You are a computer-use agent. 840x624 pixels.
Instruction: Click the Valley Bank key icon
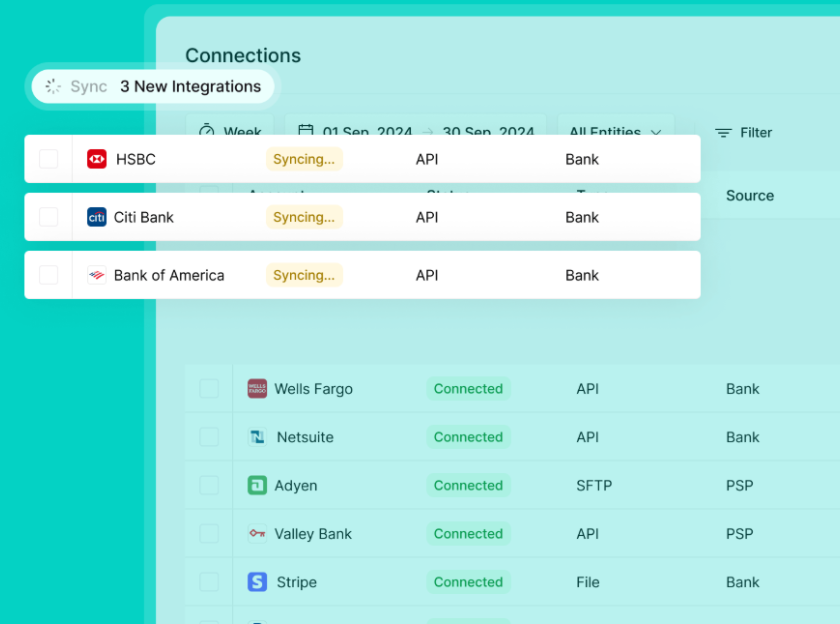tap(257, 533)
